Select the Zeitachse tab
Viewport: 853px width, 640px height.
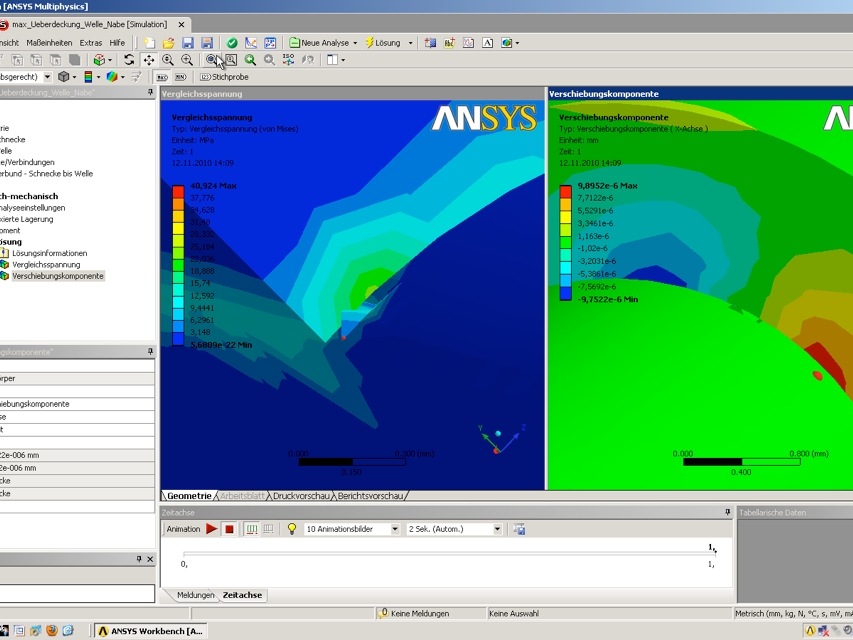[242, 595]
